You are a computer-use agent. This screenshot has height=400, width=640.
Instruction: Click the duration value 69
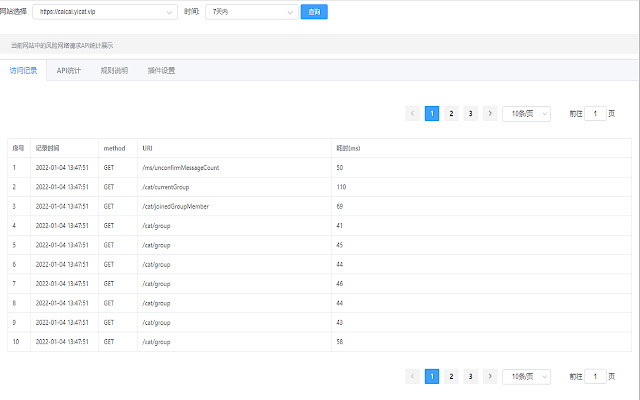coord(340,207)
